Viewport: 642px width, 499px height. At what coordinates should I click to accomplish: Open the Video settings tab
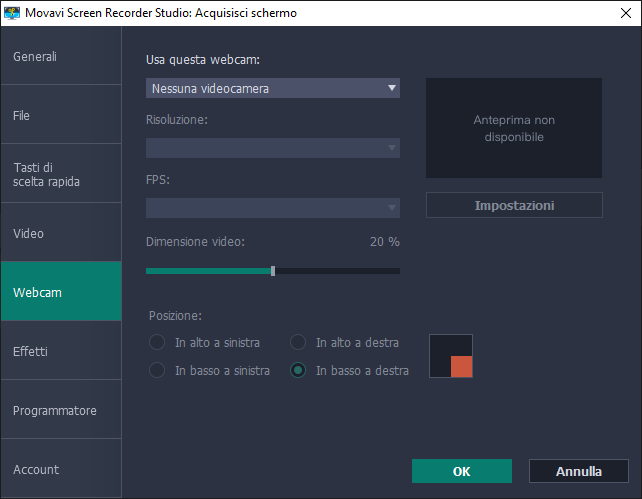tap(60, 233)
